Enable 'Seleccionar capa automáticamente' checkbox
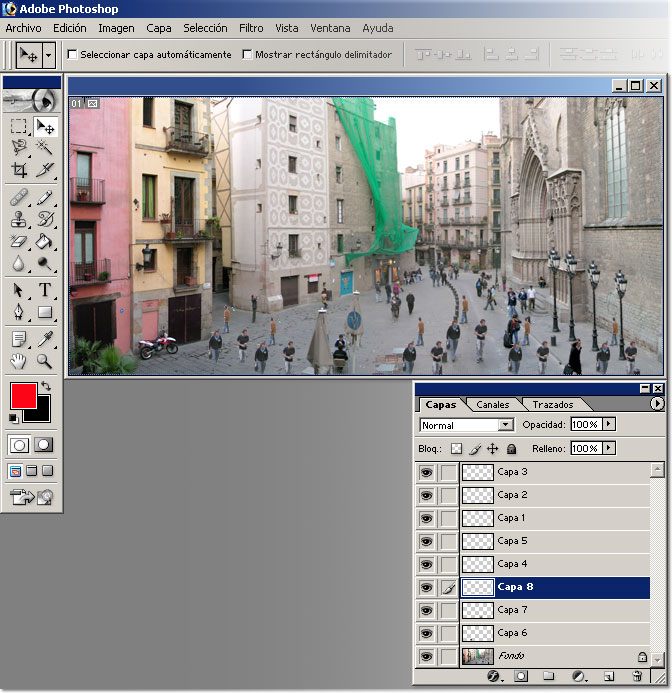 tap(72, 55)
